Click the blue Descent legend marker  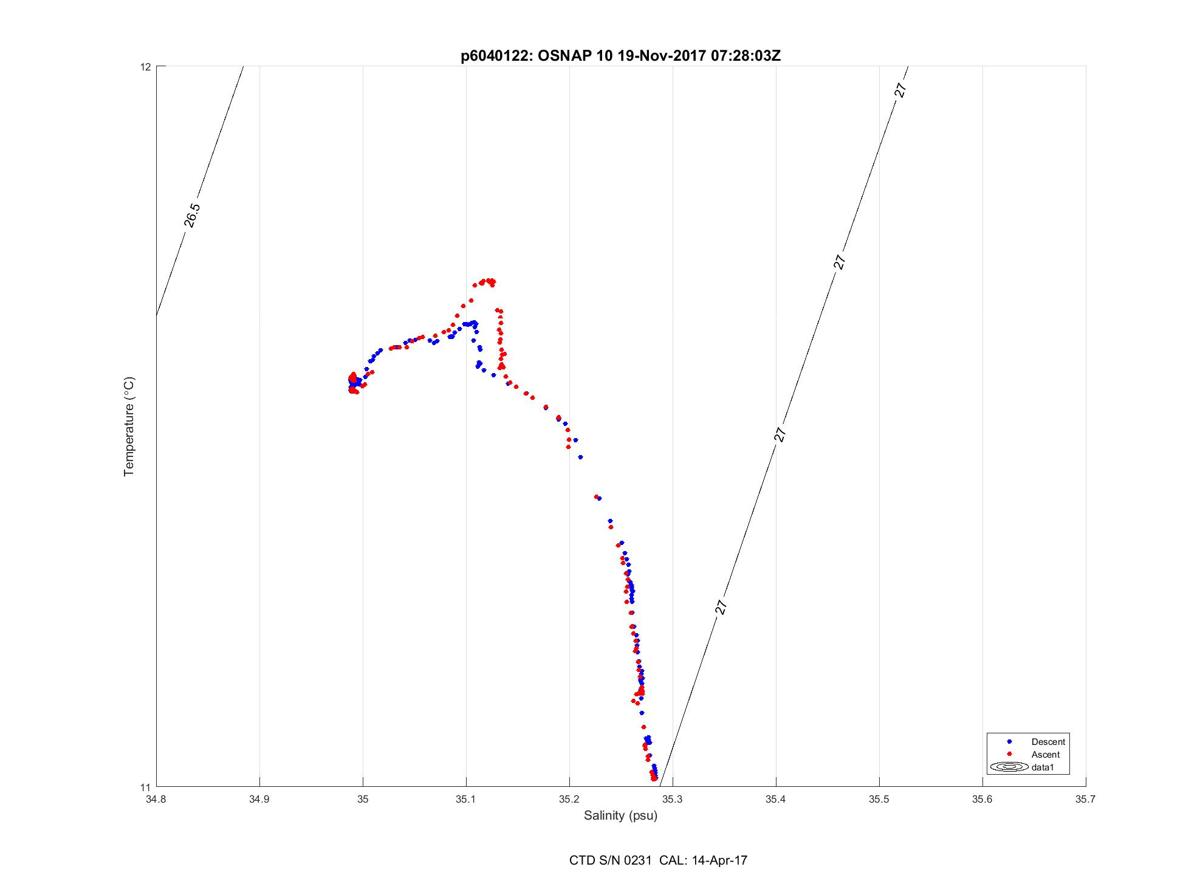pos(1010,742)
